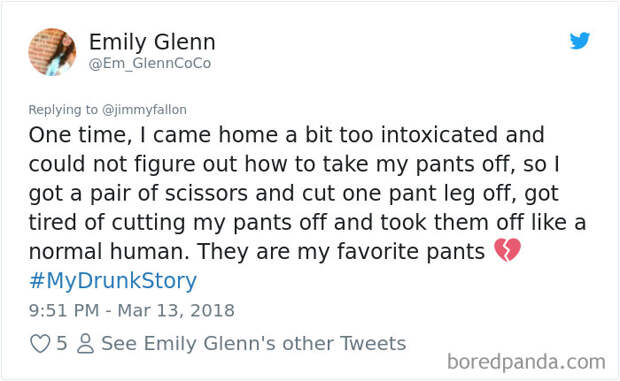This screenshot has height=381, width=620.
Task: Open the #MyDrunkStory hashtag
Action: (x=113, y=281)
